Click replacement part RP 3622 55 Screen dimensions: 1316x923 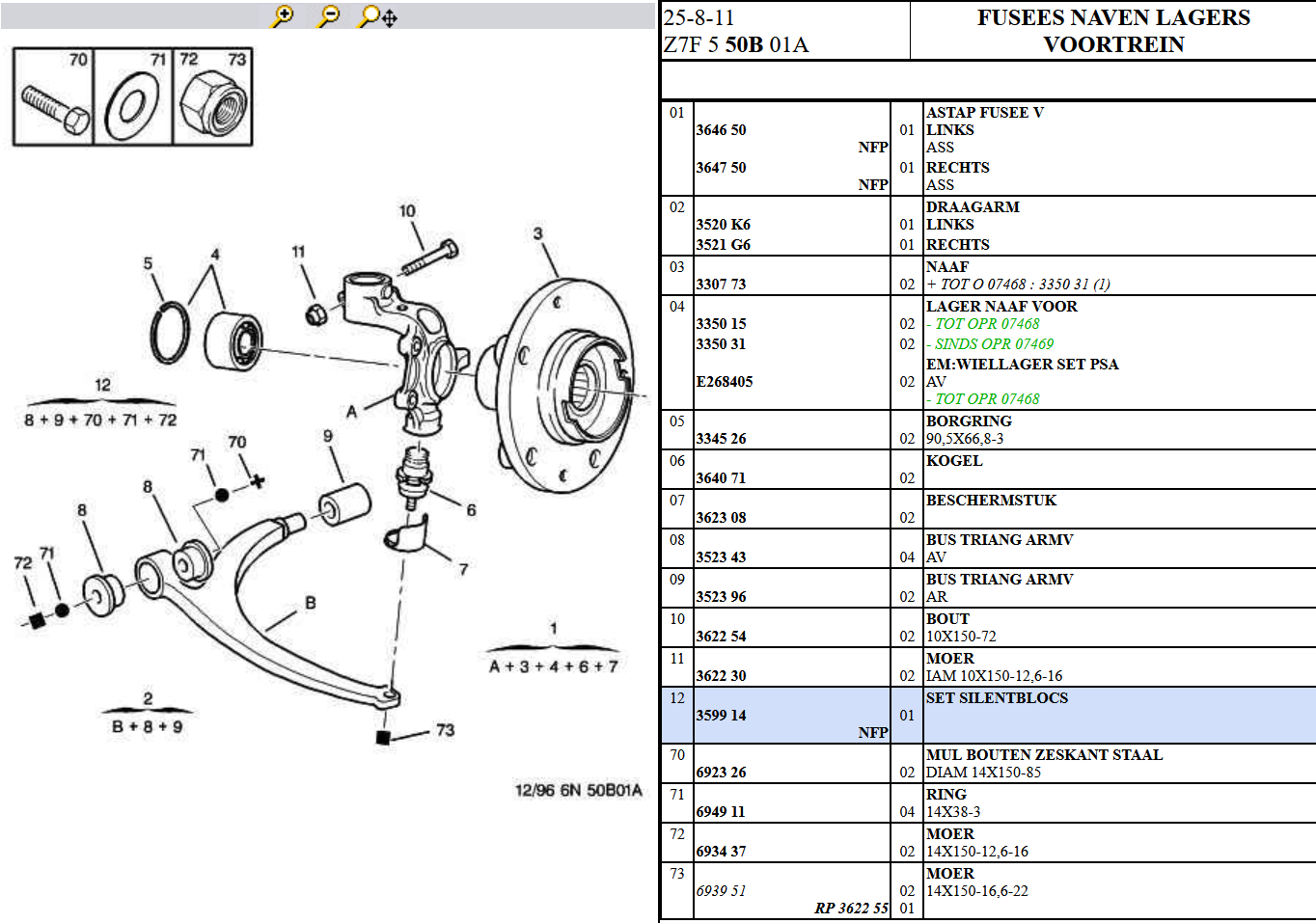tap(851, 908)
